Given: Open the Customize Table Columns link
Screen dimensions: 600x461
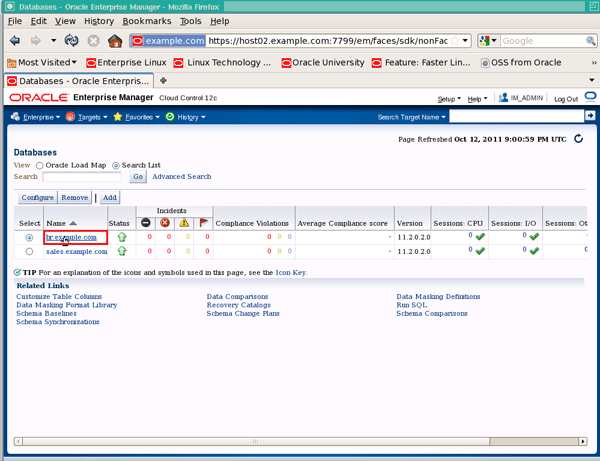Looking at the screenshot, I should 59,296.
